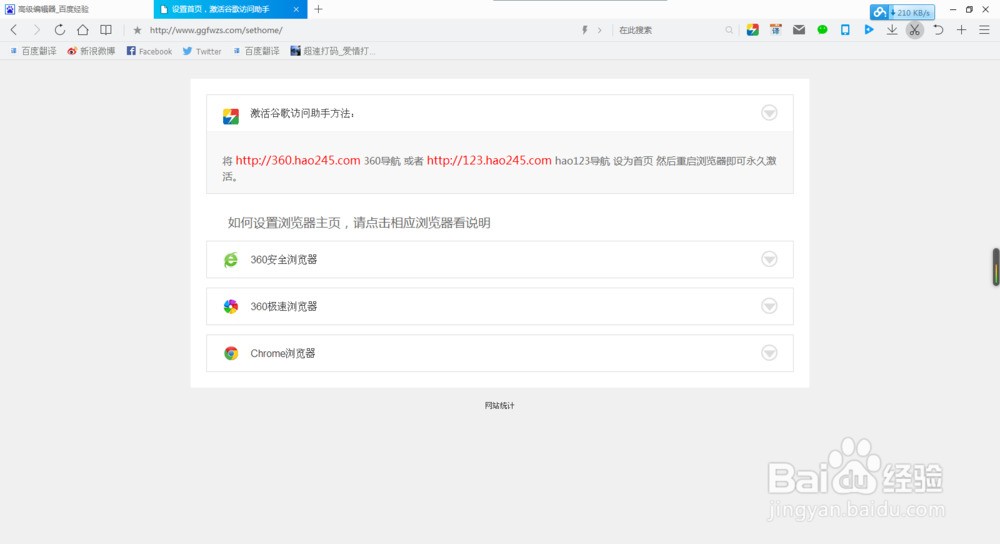
Task: Reload the page with the refresh icon
Action: (x=59, y=30)
